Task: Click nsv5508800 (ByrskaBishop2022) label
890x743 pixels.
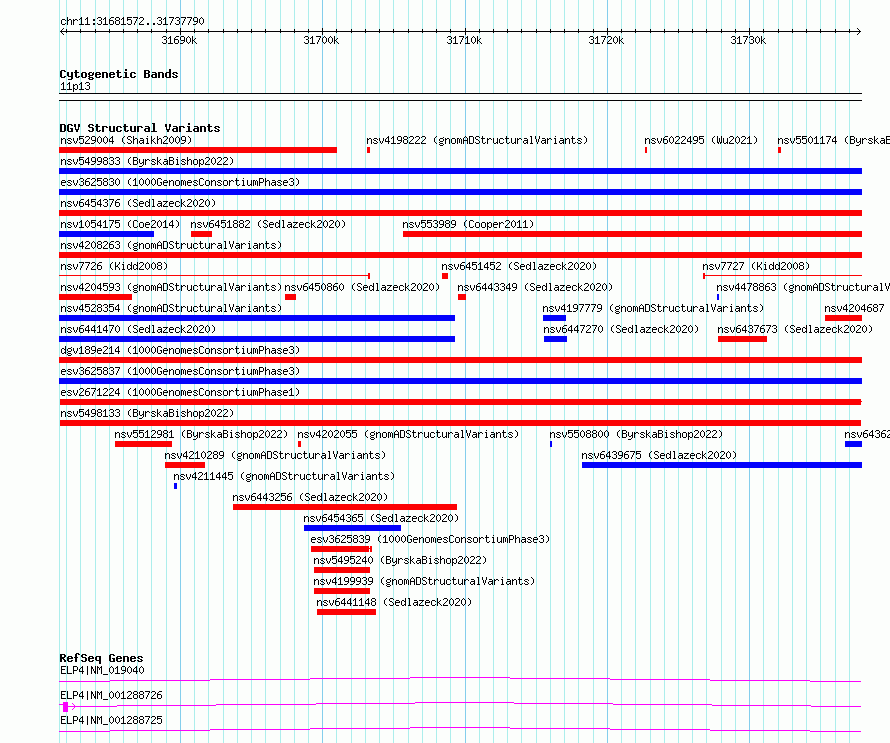Action: tap(636, 434)
